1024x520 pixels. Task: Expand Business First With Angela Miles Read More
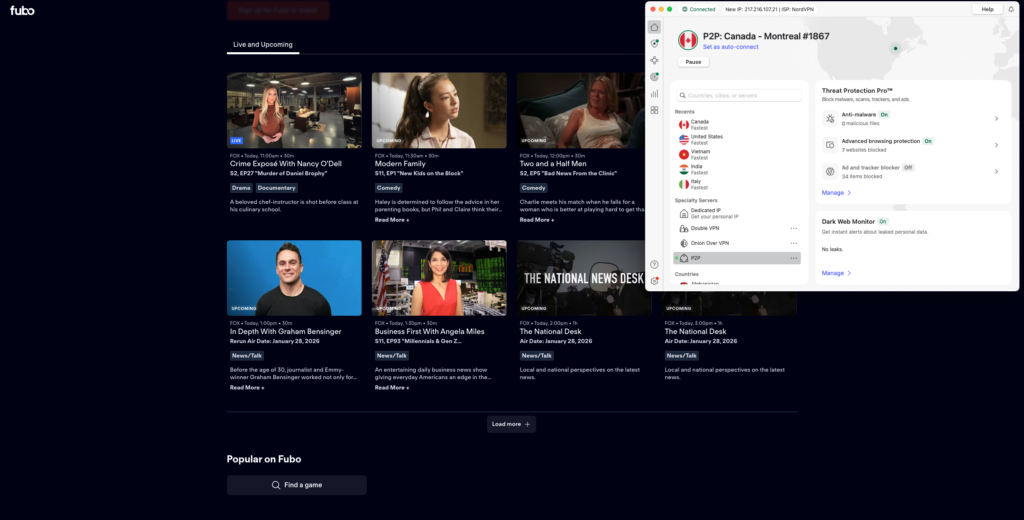click(392, 388)
